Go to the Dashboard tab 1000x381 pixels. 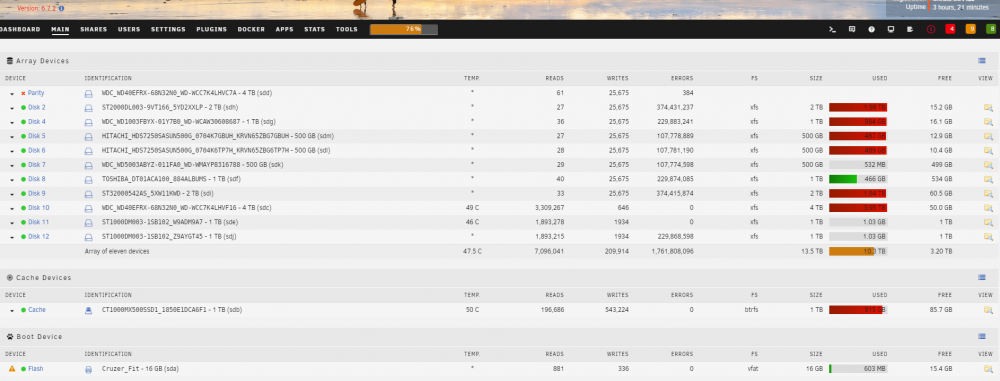(20, 29)
